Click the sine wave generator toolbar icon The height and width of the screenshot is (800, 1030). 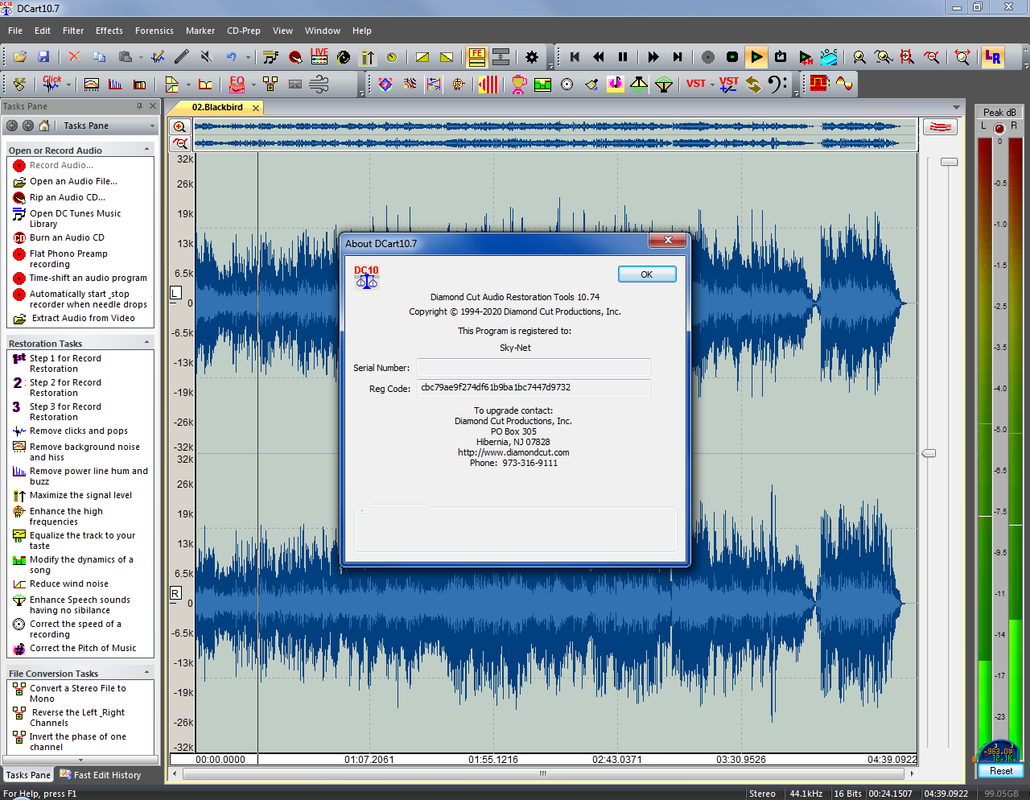pyautogui.click(x=844, y=84)
